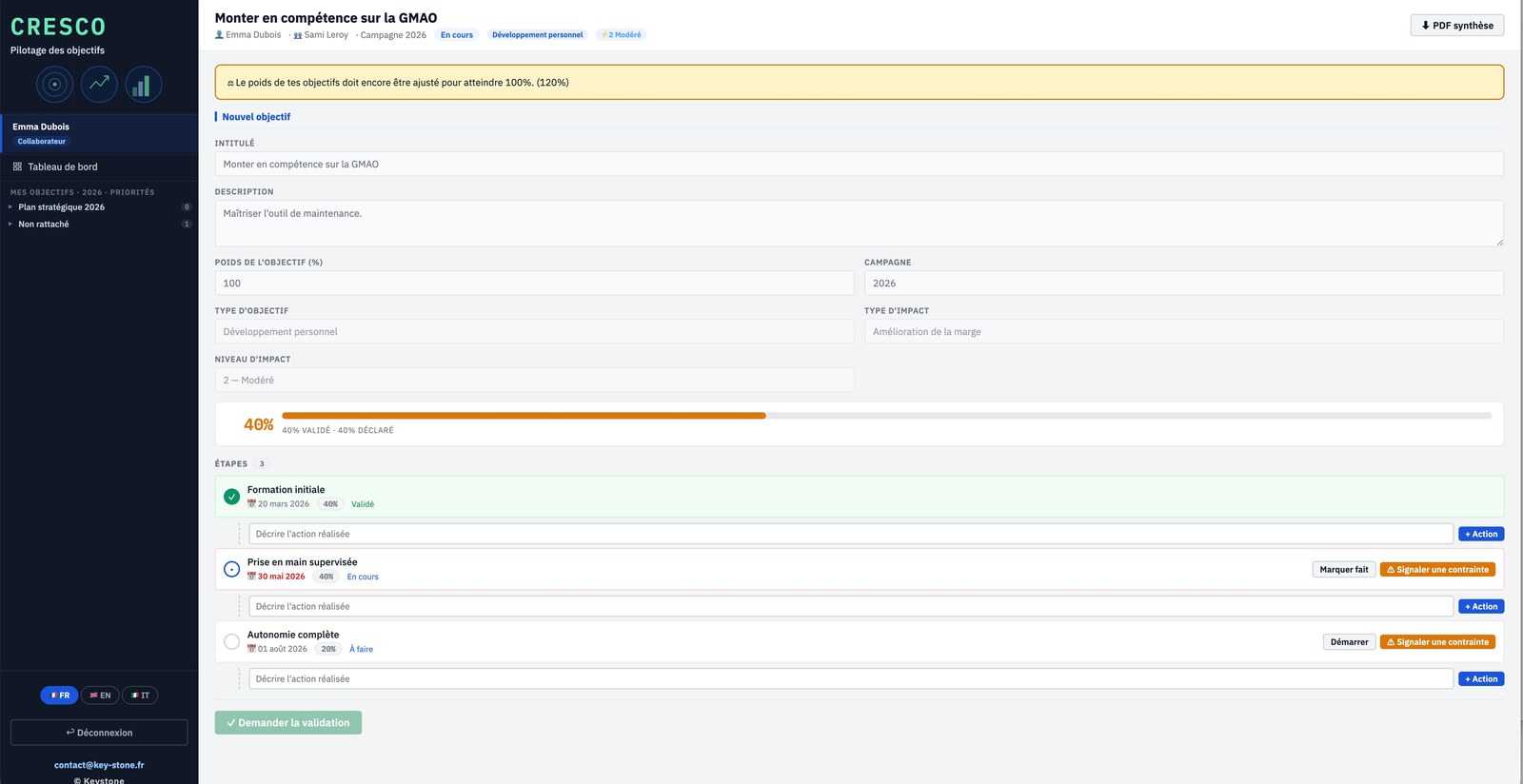Click the Tableau de bord grid icon
The image size is (1523, 784).
[17, 167]
